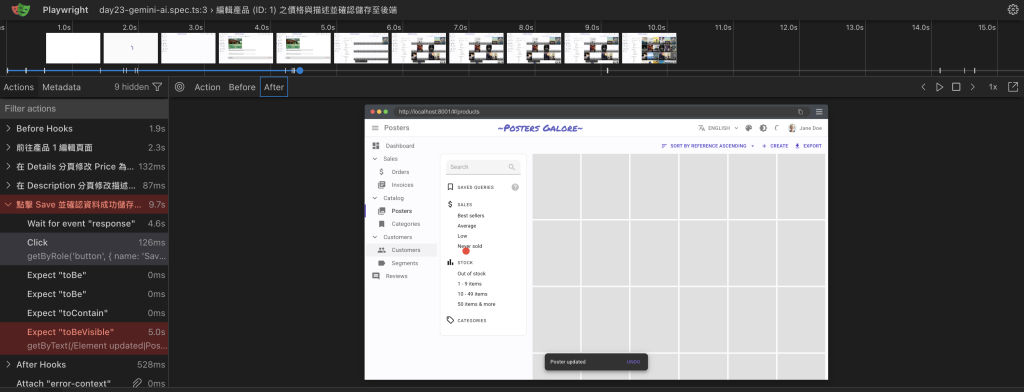The image size is (1024, 392).
Task: Click the Saved Queries bookmark icon
Action: [x=450, y=188]
